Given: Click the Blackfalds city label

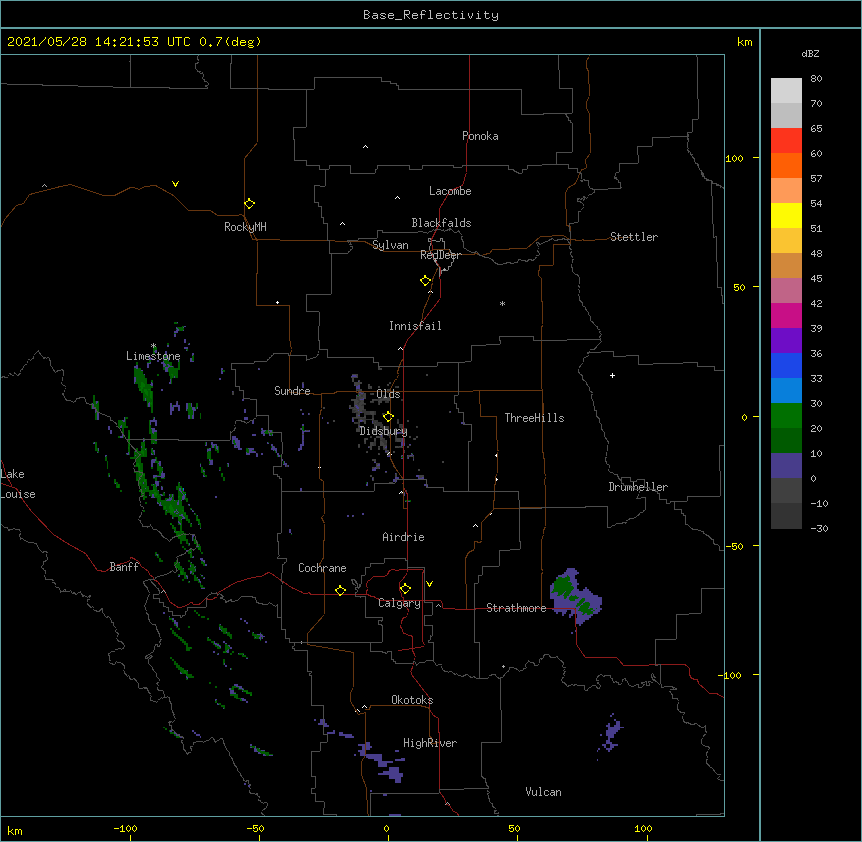Looking at the screenshot, I should click(441, 223).
